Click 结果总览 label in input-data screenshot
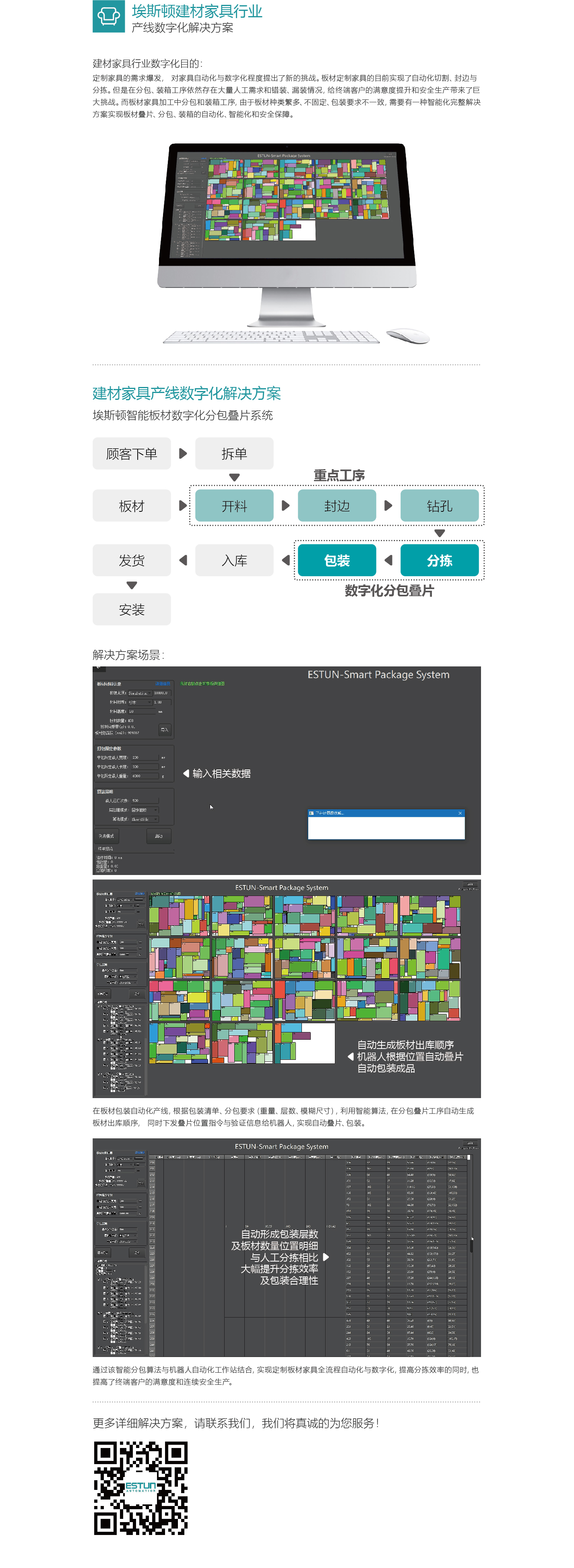The width and height of the screenshot is (574, 1568). coord(106,848)
